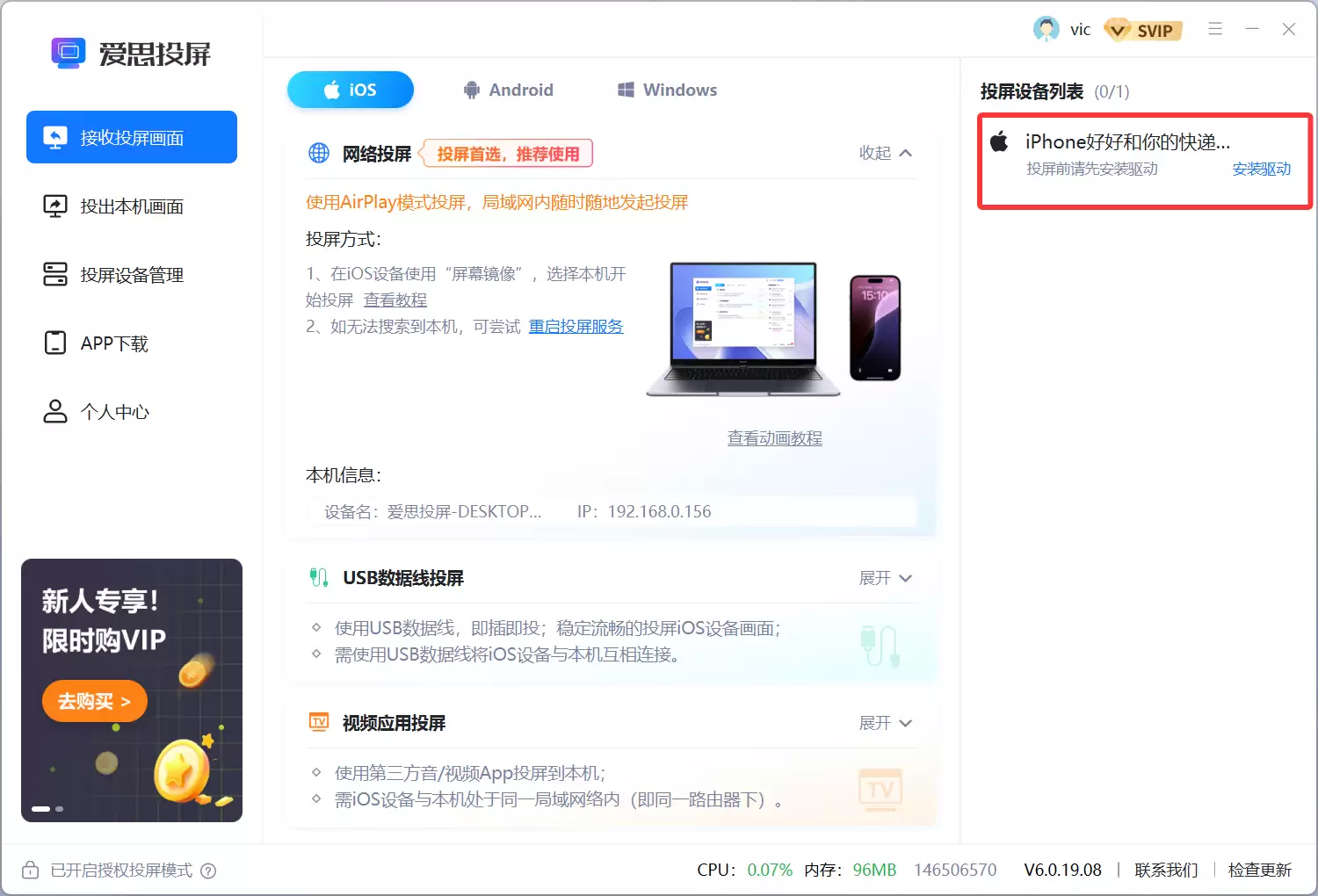Click the 去购买 VIP button
1318x896 pixels.
click(x=94, y=701)
